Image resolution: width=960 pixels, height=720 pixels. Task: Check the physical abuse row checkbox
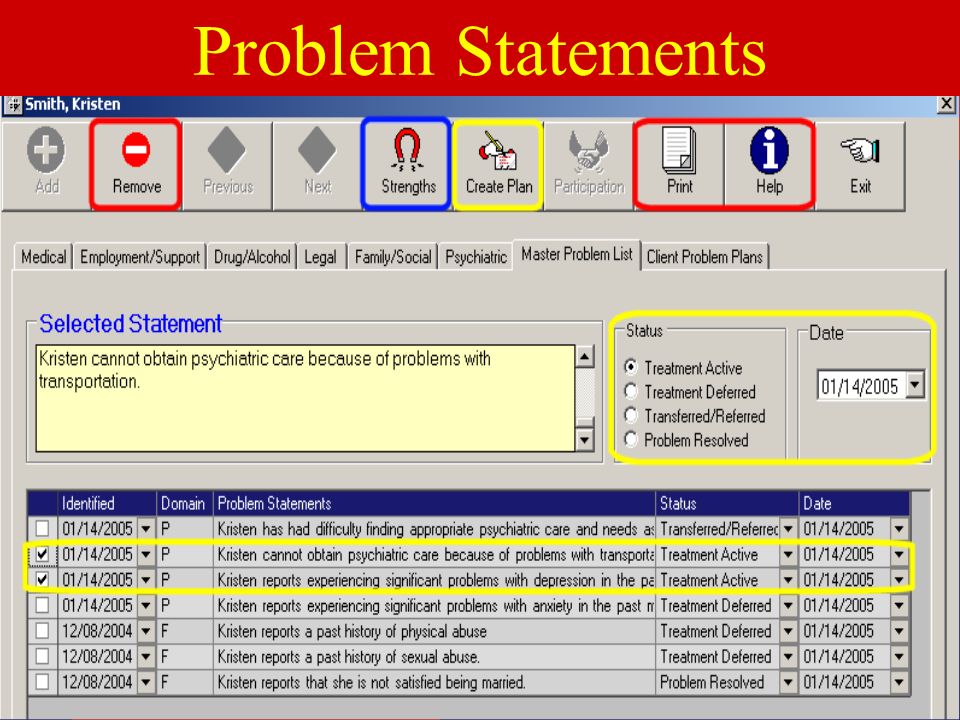[x=42, y=631]
